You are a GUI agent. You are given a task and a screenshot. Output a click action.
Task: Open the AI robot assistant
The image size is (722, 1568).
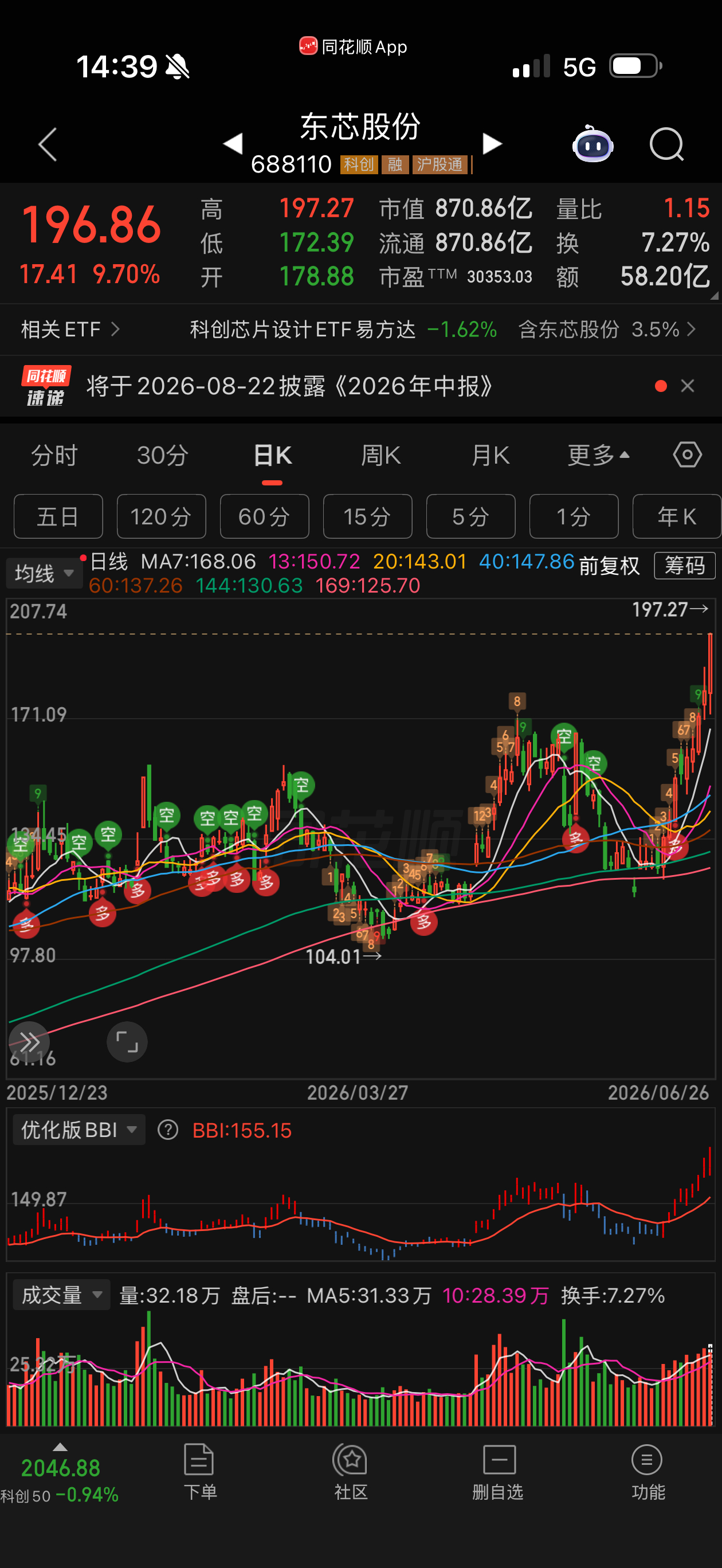coord(592,144)
